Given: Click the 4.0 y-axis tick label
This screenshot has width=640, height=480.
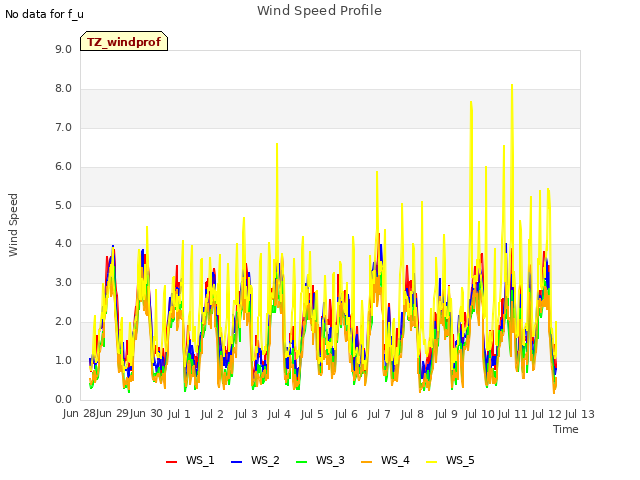Looking at the screenshot, I should (63, 244).
